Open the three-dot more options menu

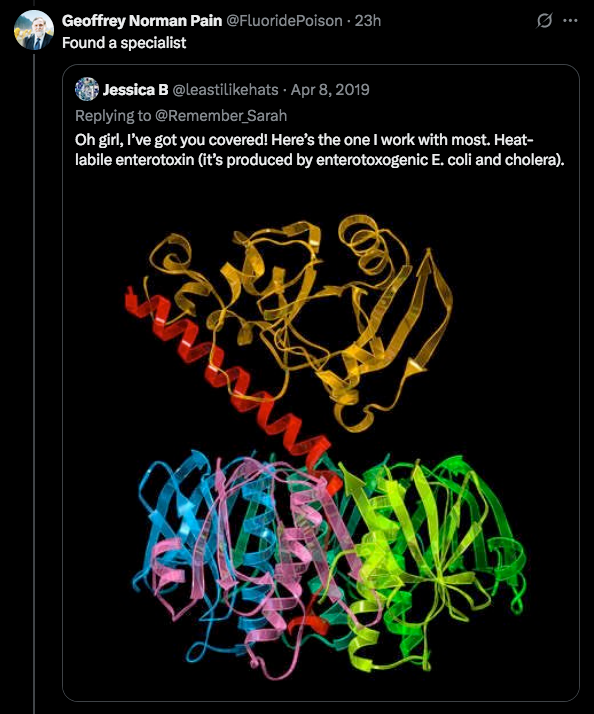pyautogui.click(x=570, y=20)
